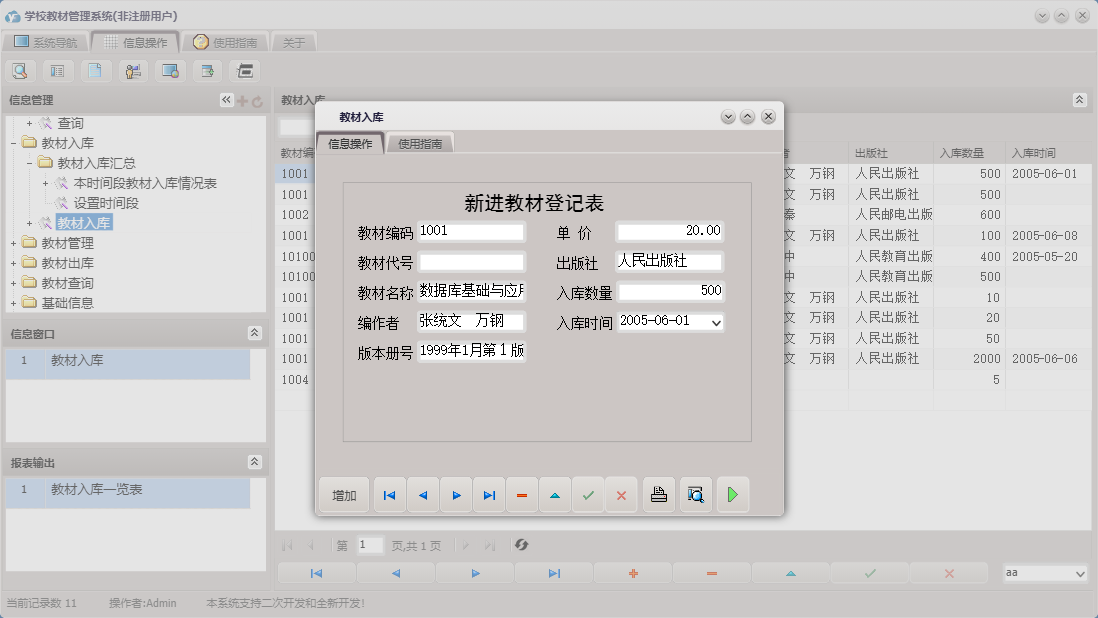Click the new document icon on the toolbar
Image resolution: width=1098 pixels, height=618 pixels.
93,71
